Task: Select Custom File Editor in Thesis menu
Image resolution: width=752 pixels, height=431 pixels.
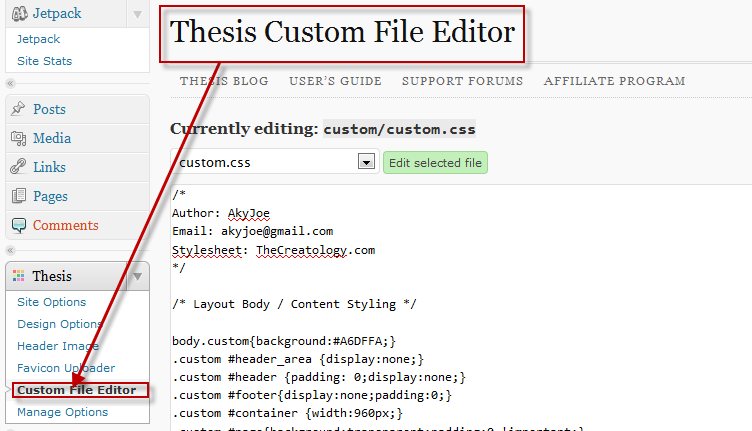Action: pyautogui.click(x=77, y=390)
